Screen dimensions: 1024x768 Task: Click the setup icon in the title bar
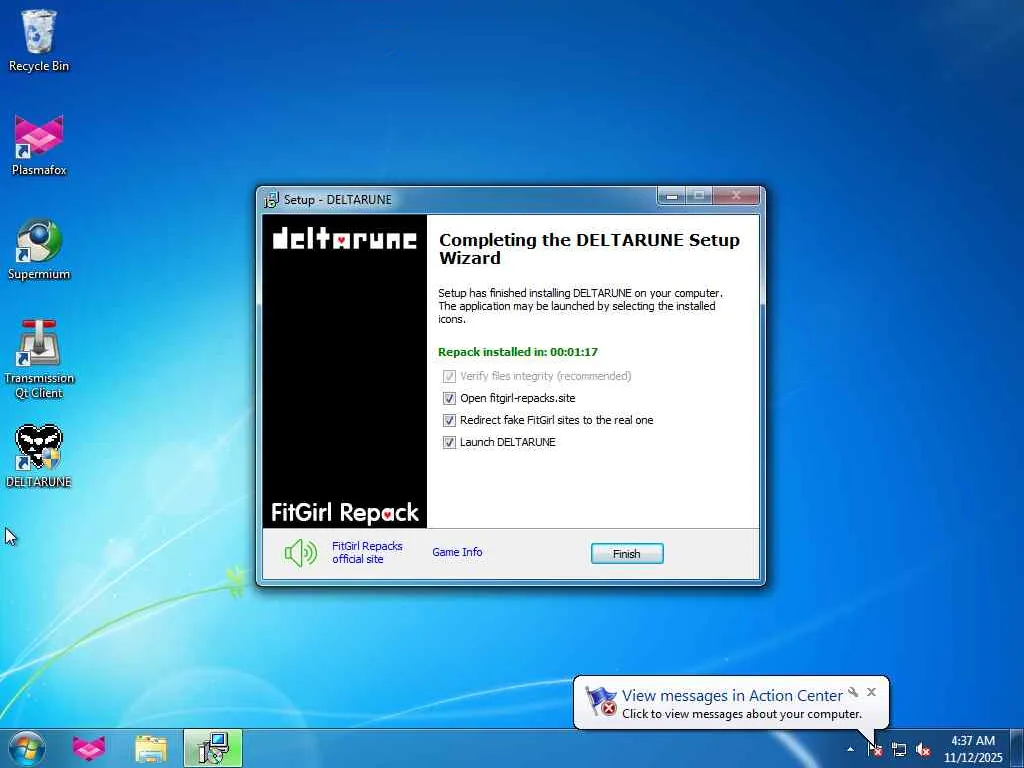click(x=271, y=199)
